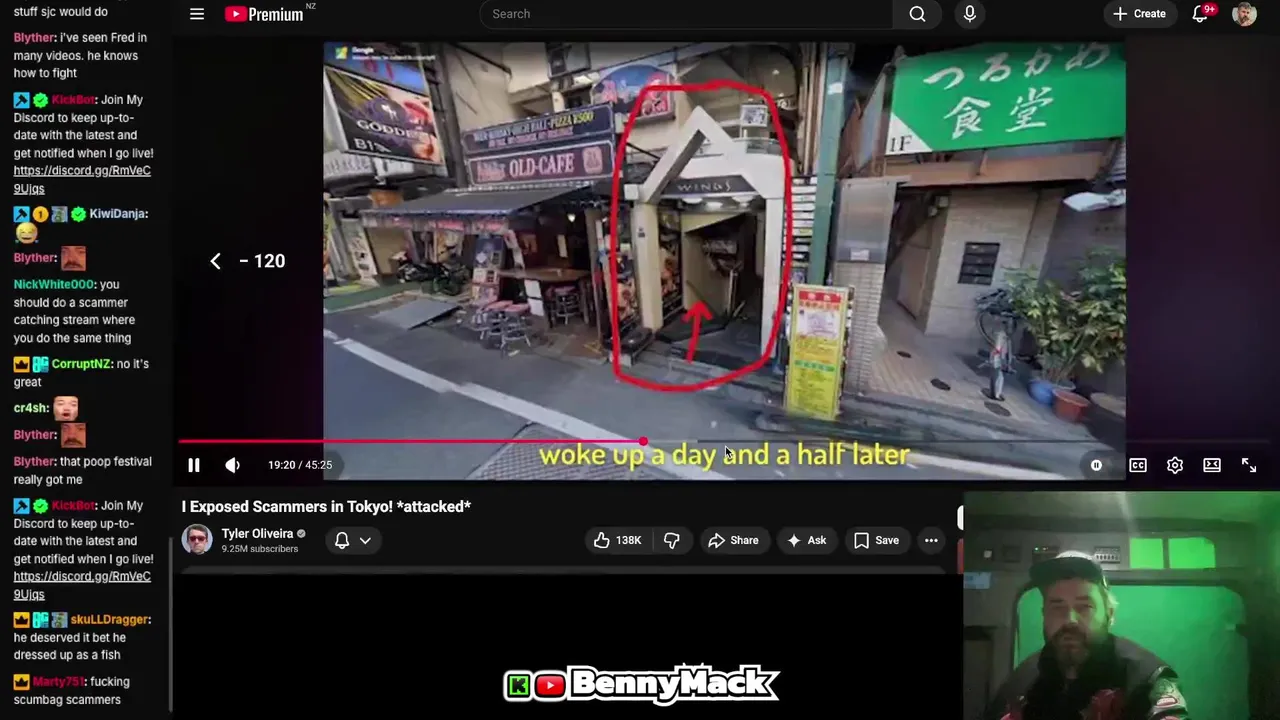The width and height of the screenshot is (1280, 720).
Task: Click the 9.25M subscribers text
Action: point(260,549)
